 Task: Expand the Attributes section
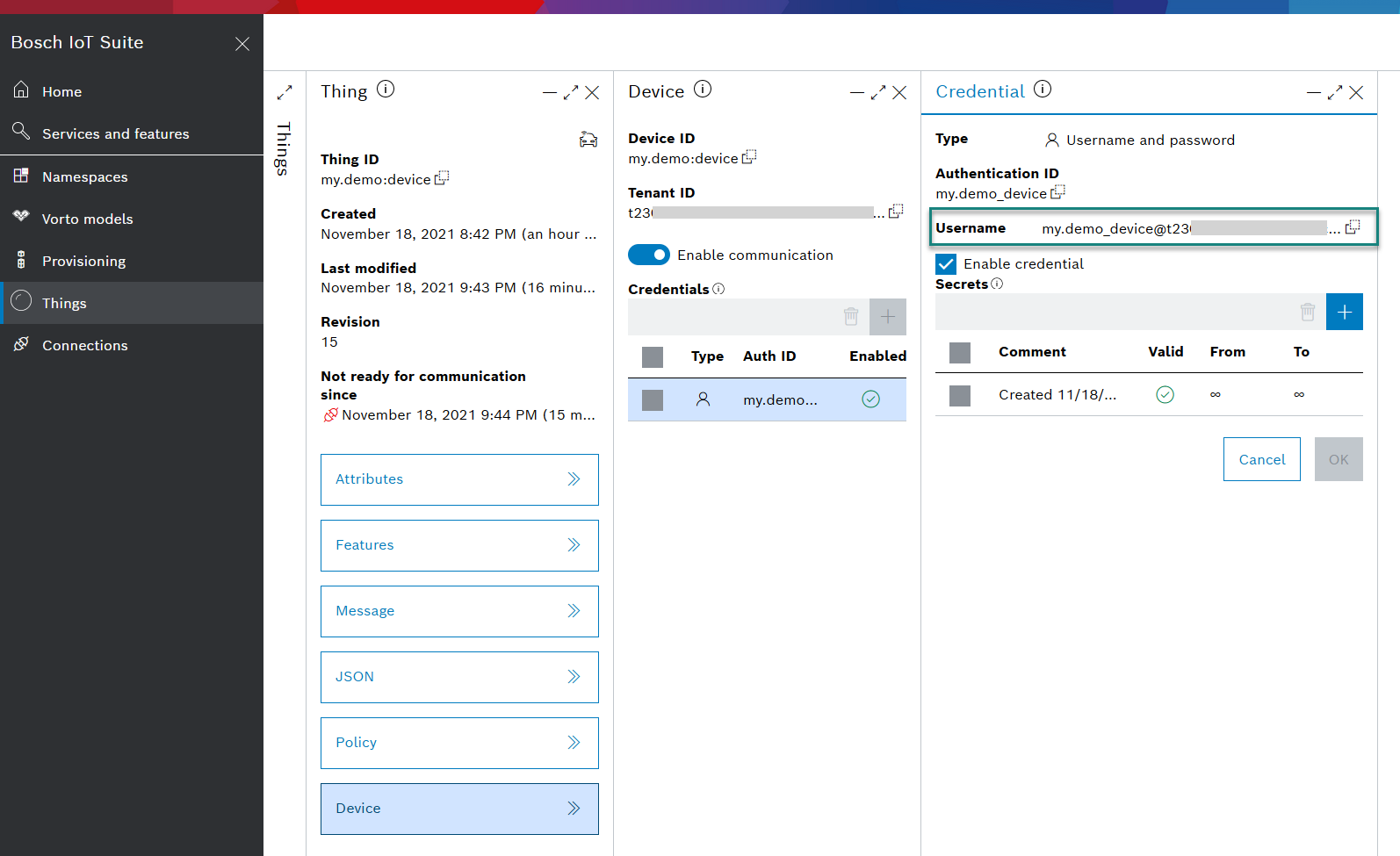[459, 479]
